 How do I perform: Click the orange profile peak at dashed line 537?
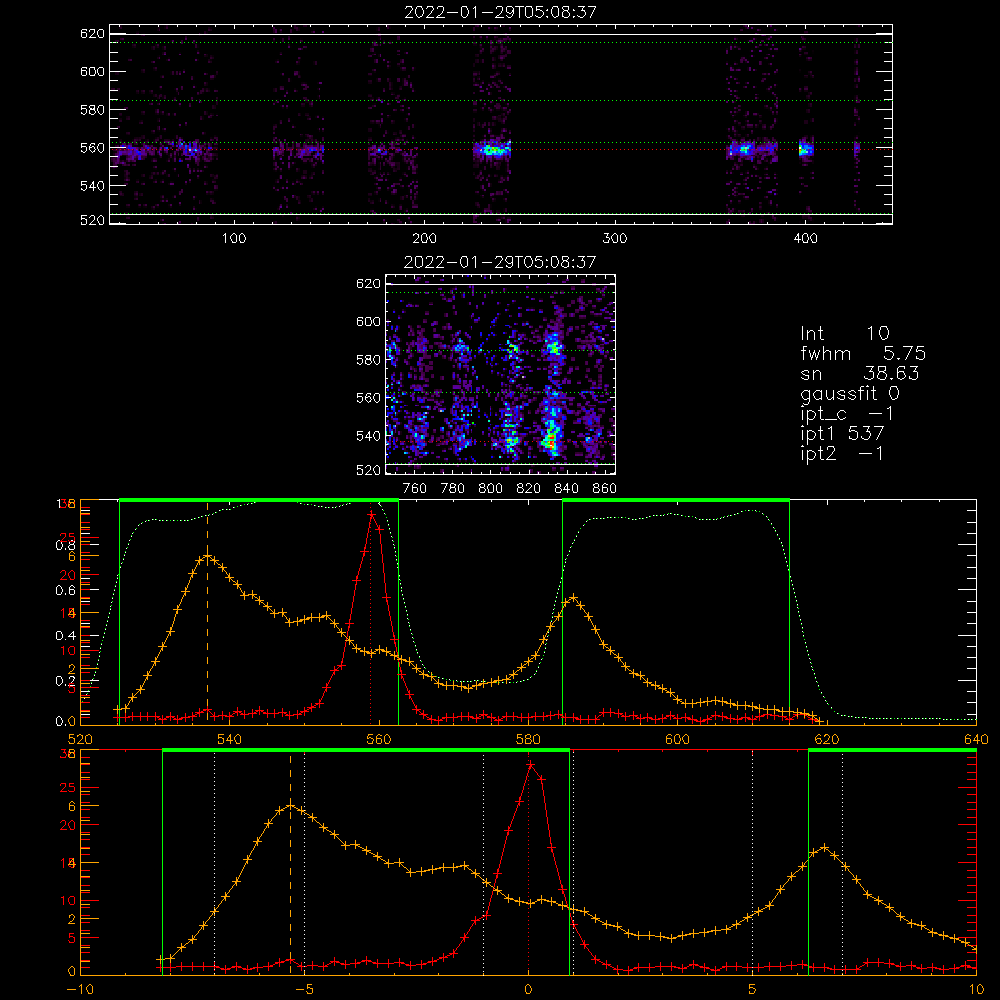coord(207,556)
